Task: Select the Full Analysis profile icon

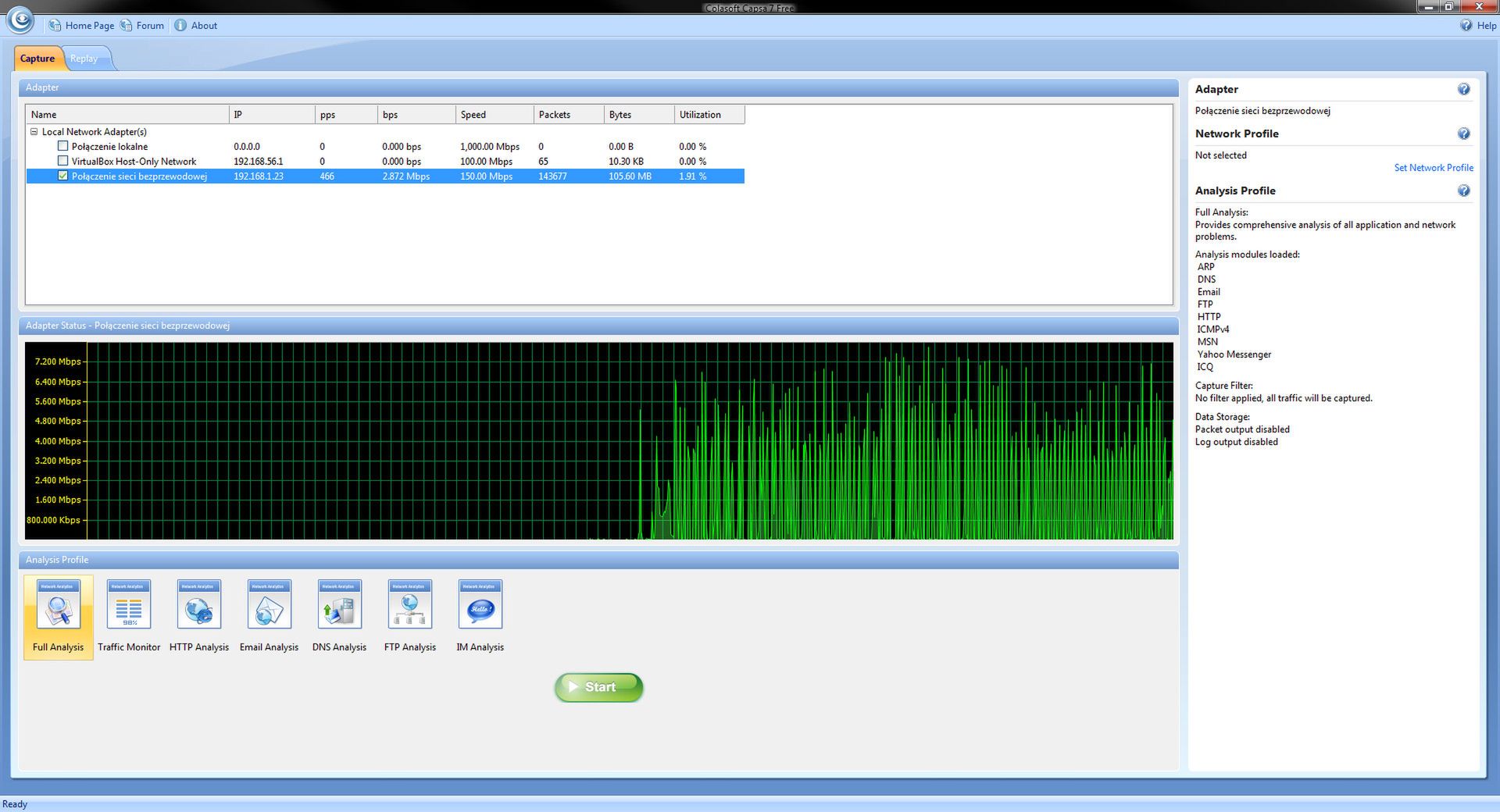Action: point(58,604)
